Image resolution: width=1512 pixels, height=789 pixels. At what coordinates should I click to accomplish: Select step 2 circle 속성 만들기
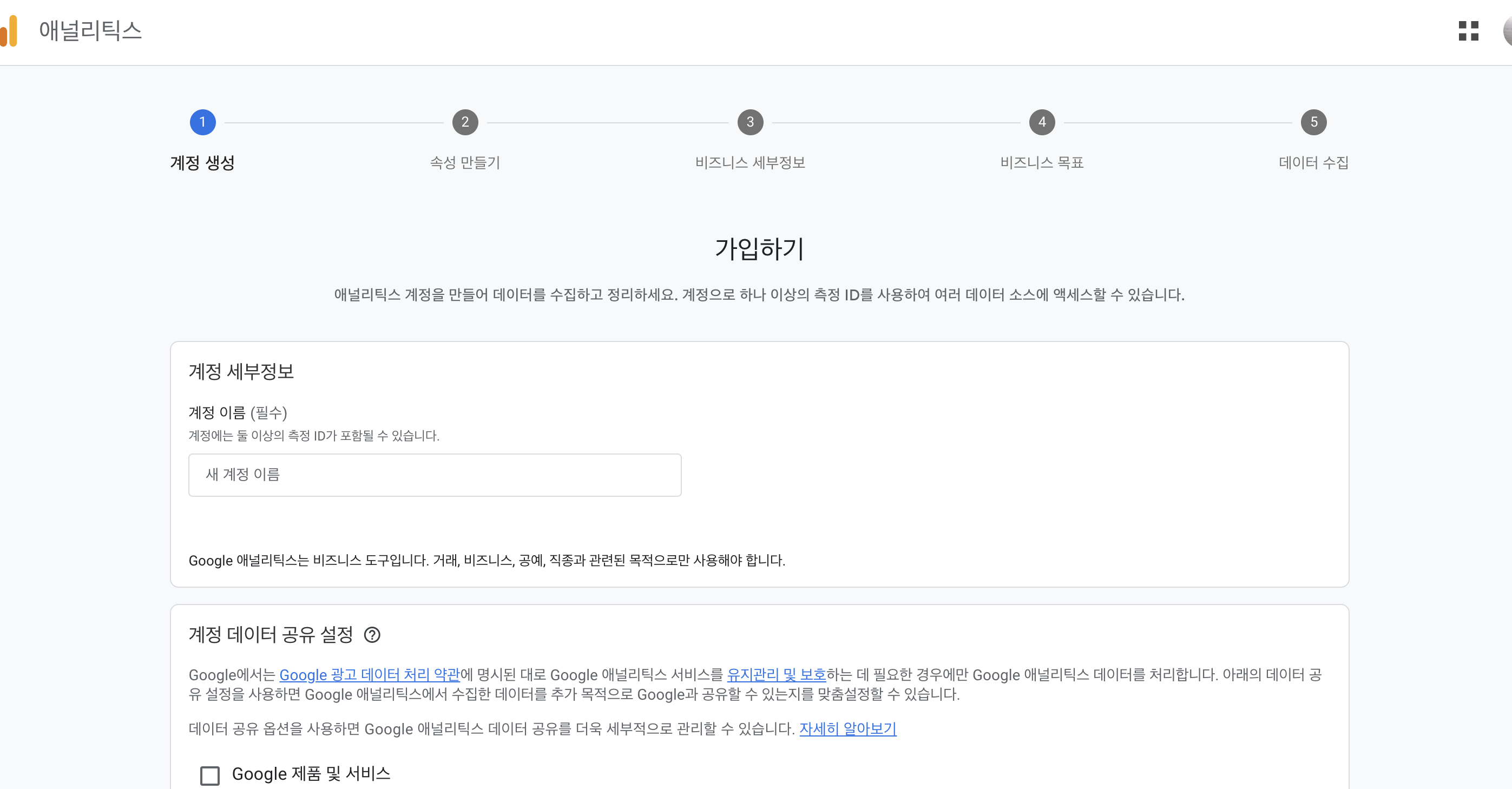point(465,122)
